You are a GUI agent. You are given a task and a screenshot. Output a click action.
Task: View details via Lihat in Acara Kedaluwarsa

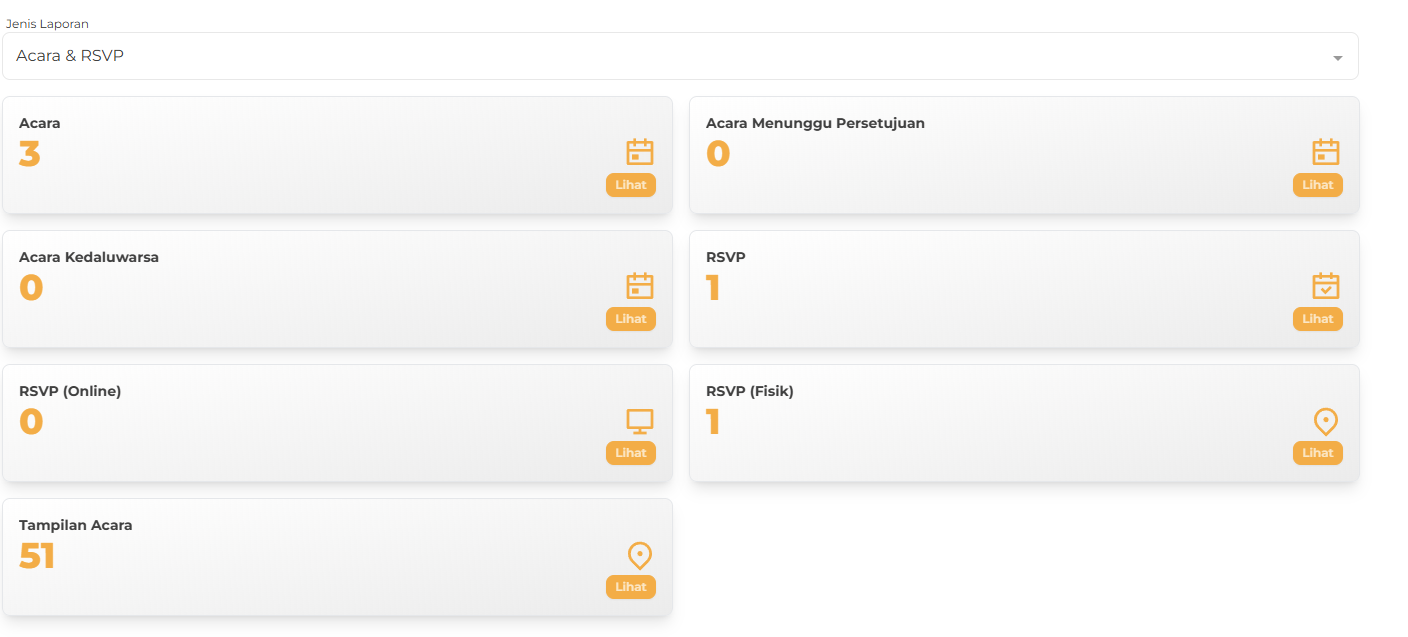[x=631, y=319]
